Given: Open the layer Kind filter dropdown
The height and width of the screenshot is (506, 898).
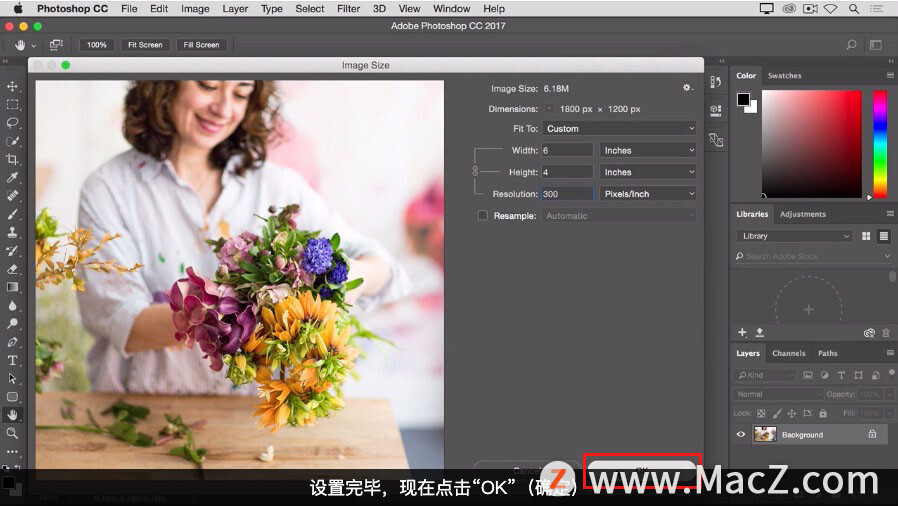Looking at the screenshot, I should [765, 375].
